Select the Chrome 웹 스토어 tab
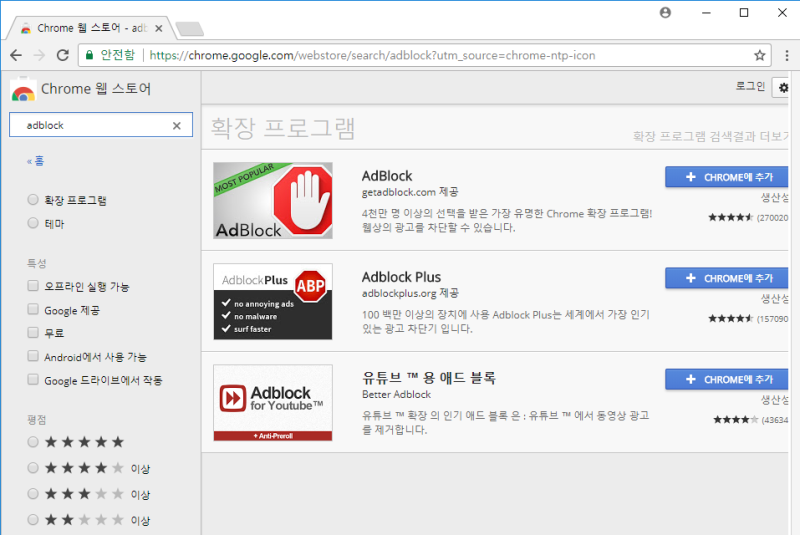The image size is (800, 535). point(92,28)
